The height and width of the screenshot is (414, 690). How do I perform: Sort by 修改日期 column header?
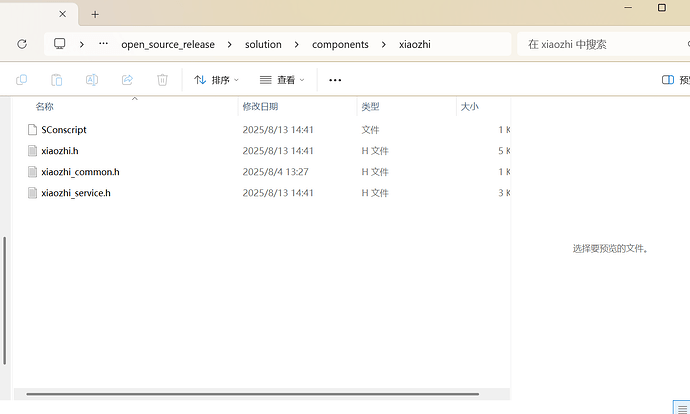[x=260, y=106]
